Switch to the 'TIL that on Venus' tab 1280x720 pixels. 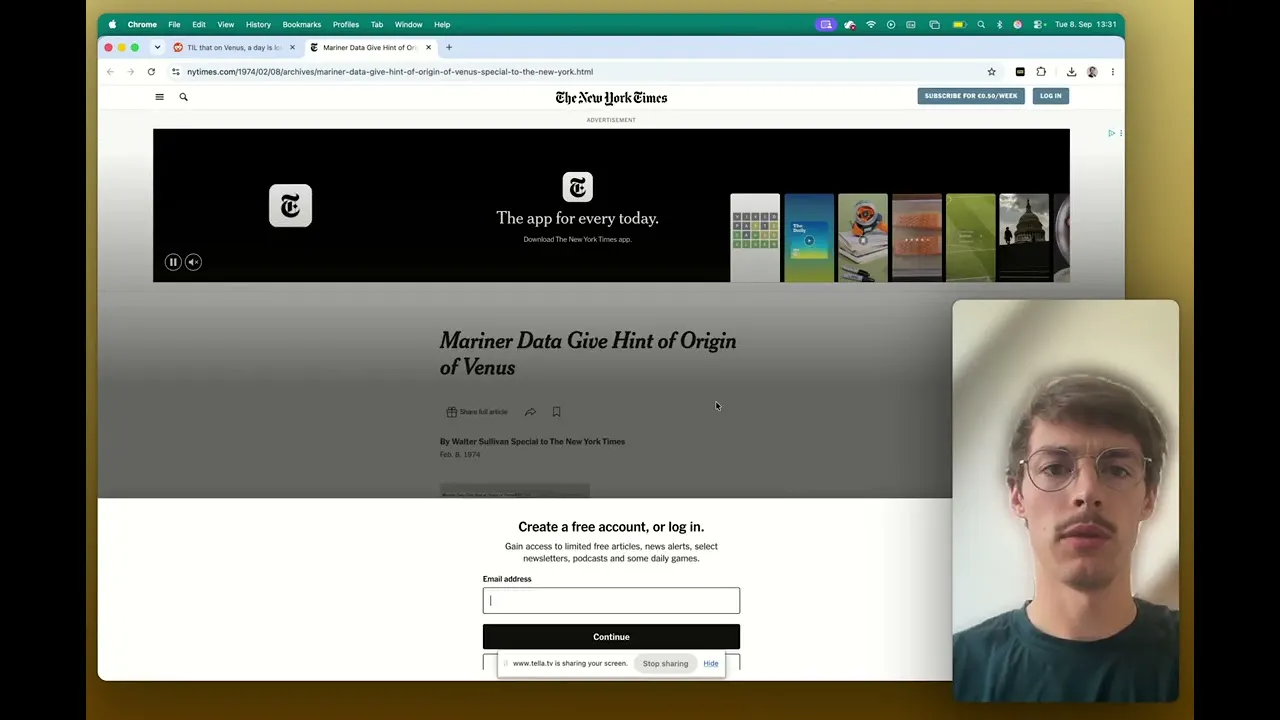[234, 47]
